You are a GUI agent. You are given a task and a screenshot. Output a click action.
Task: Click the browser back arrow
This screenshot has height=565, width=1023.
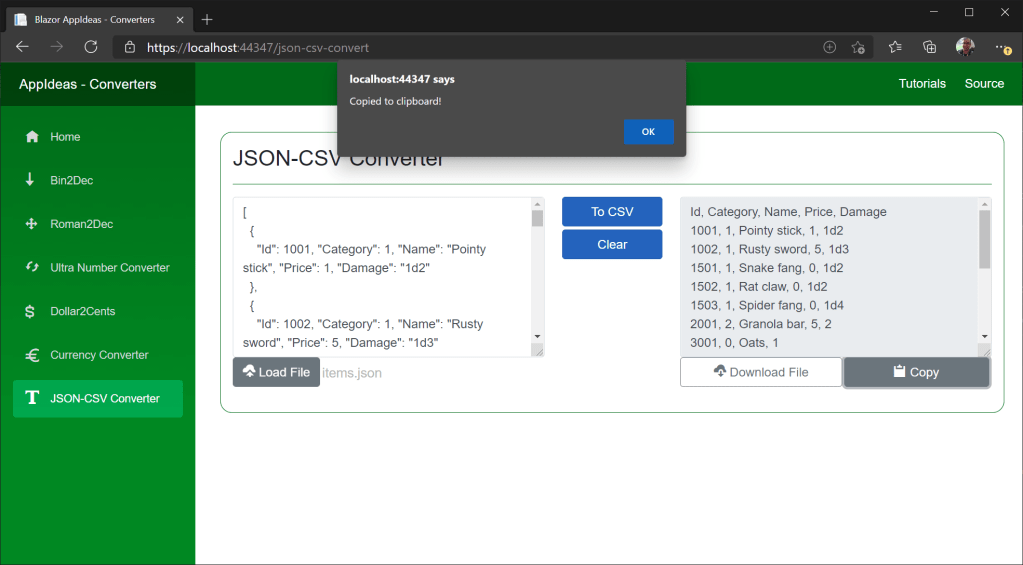click(23, 47)
